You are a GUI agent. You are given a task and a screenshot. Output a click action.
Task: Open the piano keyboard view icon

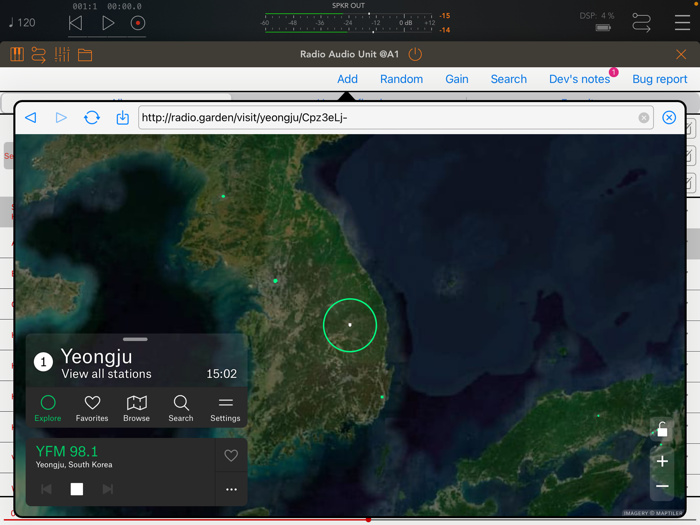tap(17, 54)
